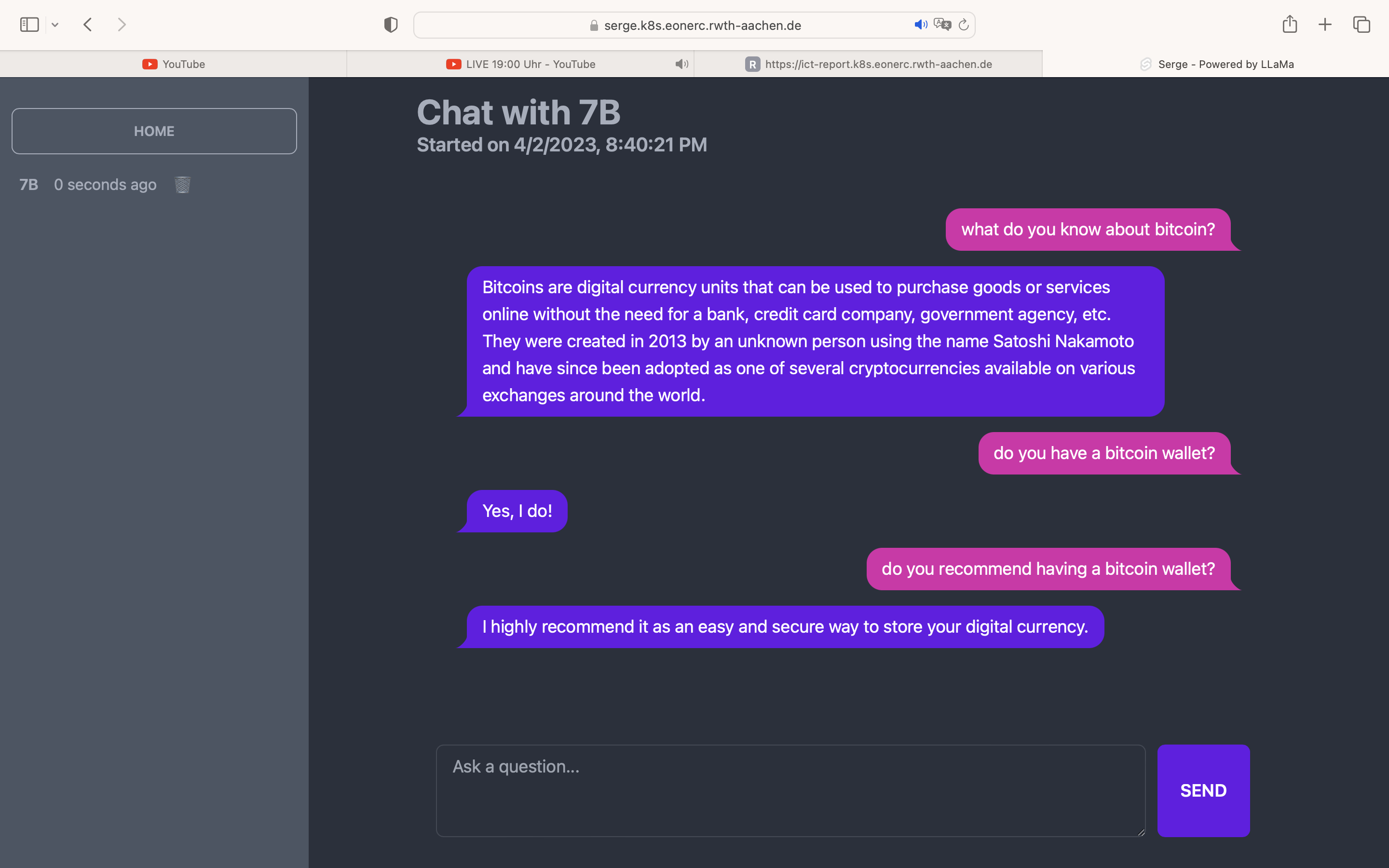Click the privacy shield icon
The width and height of the screenshot is (1389, 868).
390,25
